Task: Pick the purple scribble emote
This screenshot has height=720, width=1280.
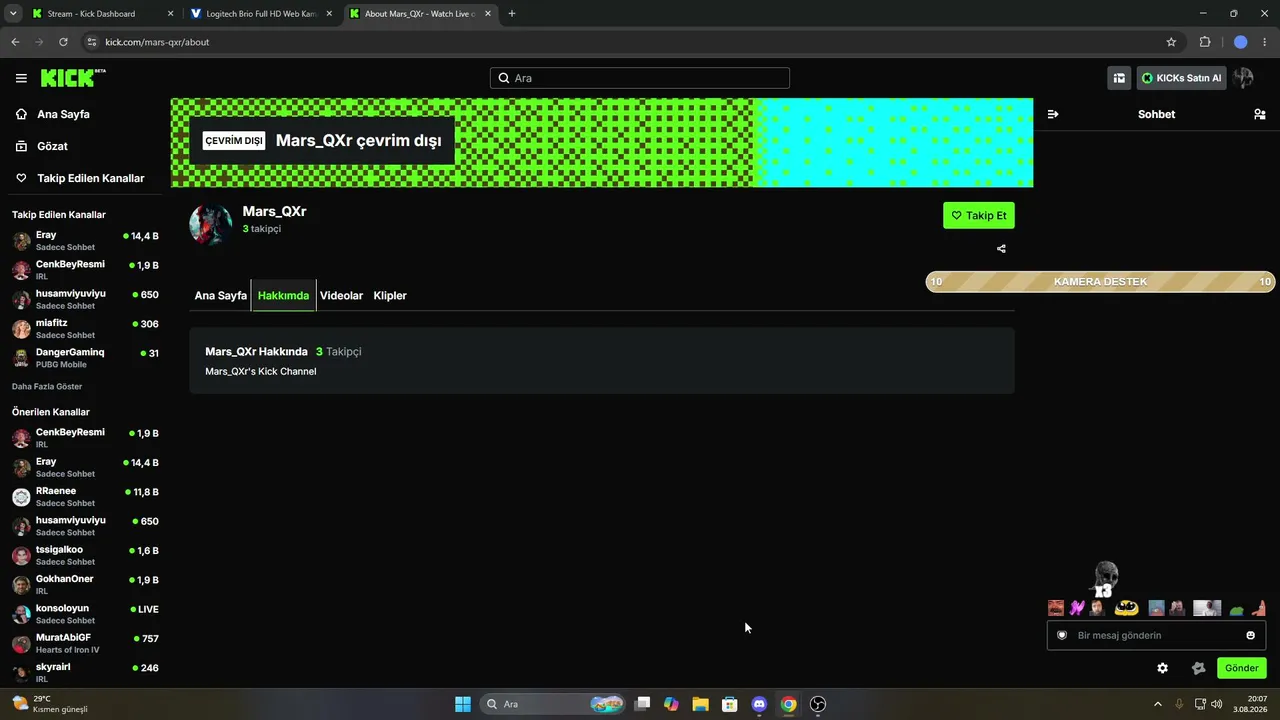Action: [1077, 608]
